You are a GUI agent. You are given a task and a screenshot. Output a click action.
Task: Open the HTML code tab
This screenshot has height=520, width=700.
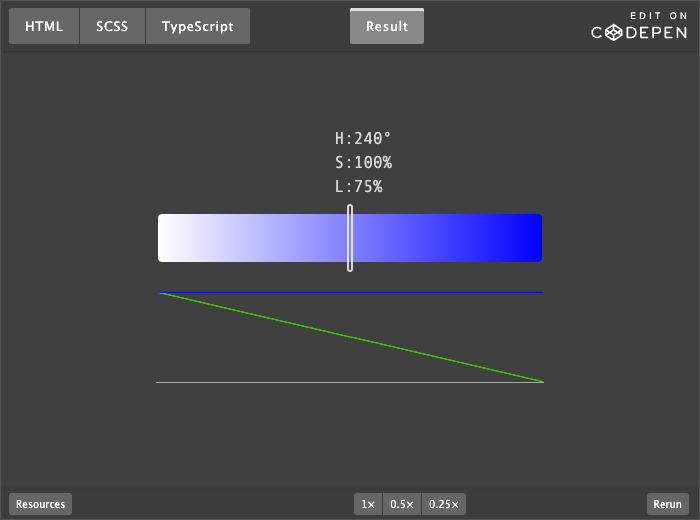point(44,27)
